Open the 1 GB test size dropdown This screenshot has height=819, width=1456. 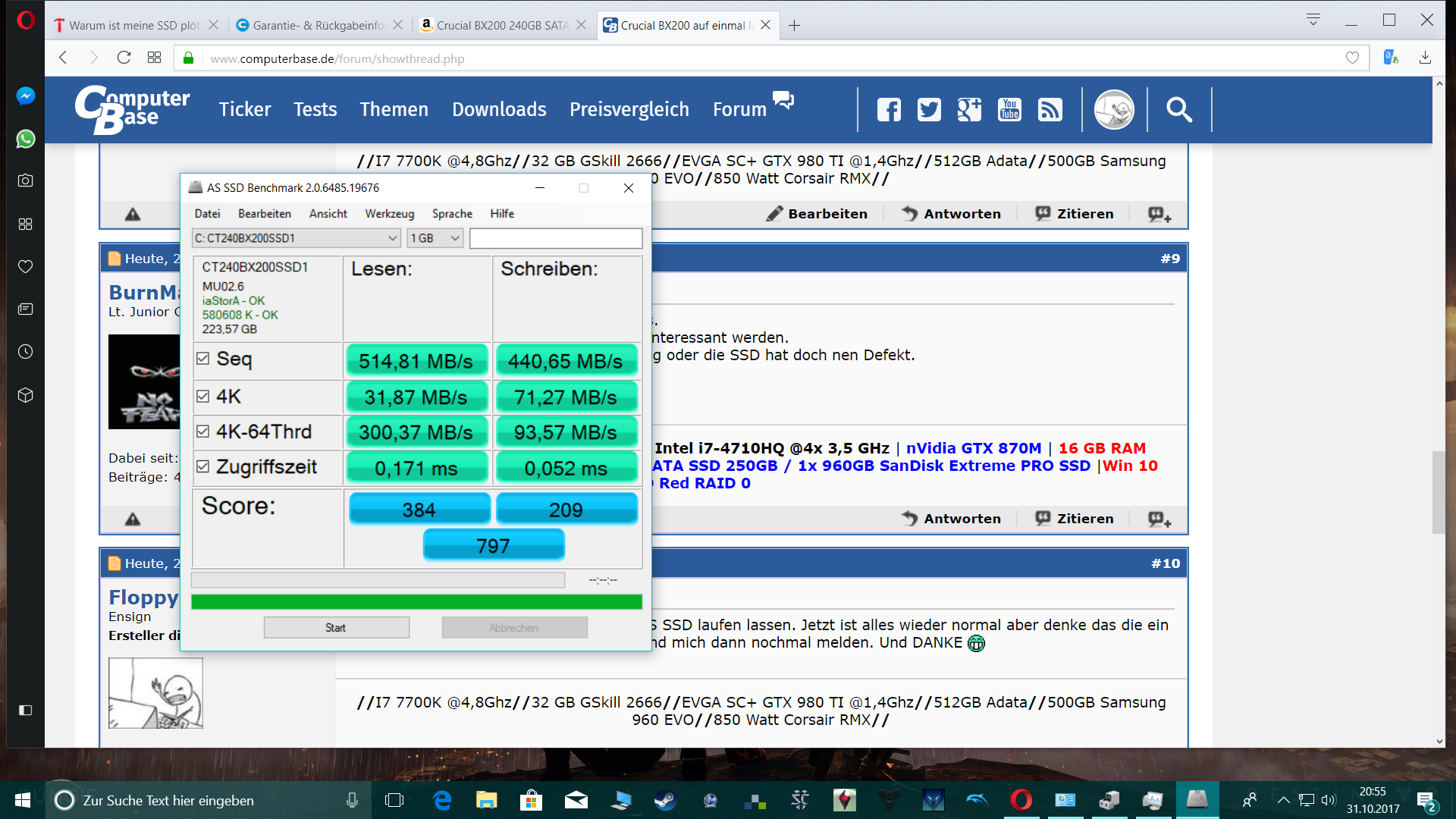tap(435, 238)
